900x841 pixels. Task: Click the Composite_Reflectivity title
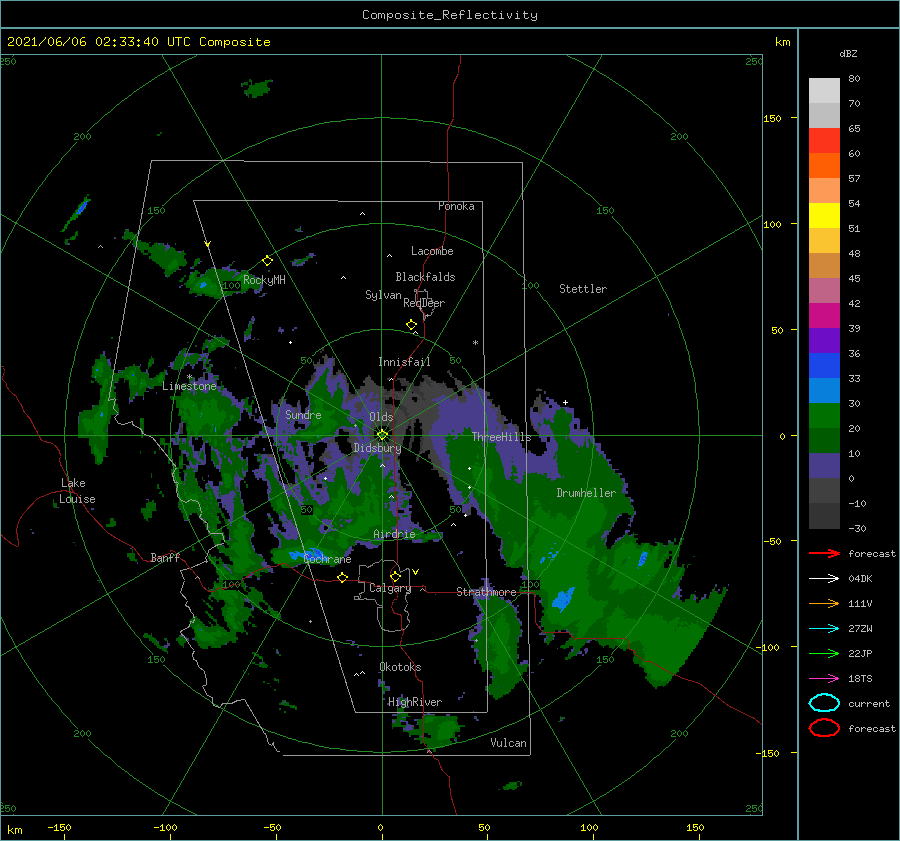450,15
